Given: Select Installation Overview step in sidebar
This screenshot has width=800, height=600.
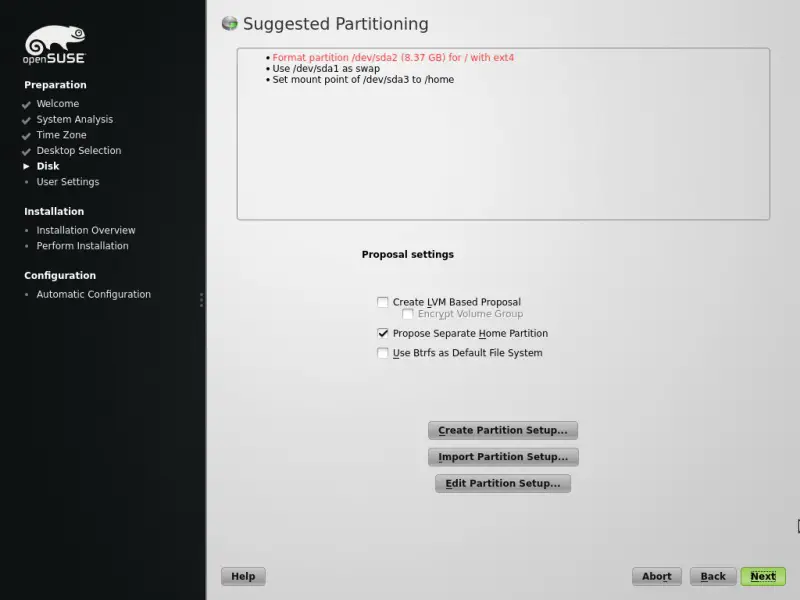Looking at the screenshot, I should coord(86,230).
